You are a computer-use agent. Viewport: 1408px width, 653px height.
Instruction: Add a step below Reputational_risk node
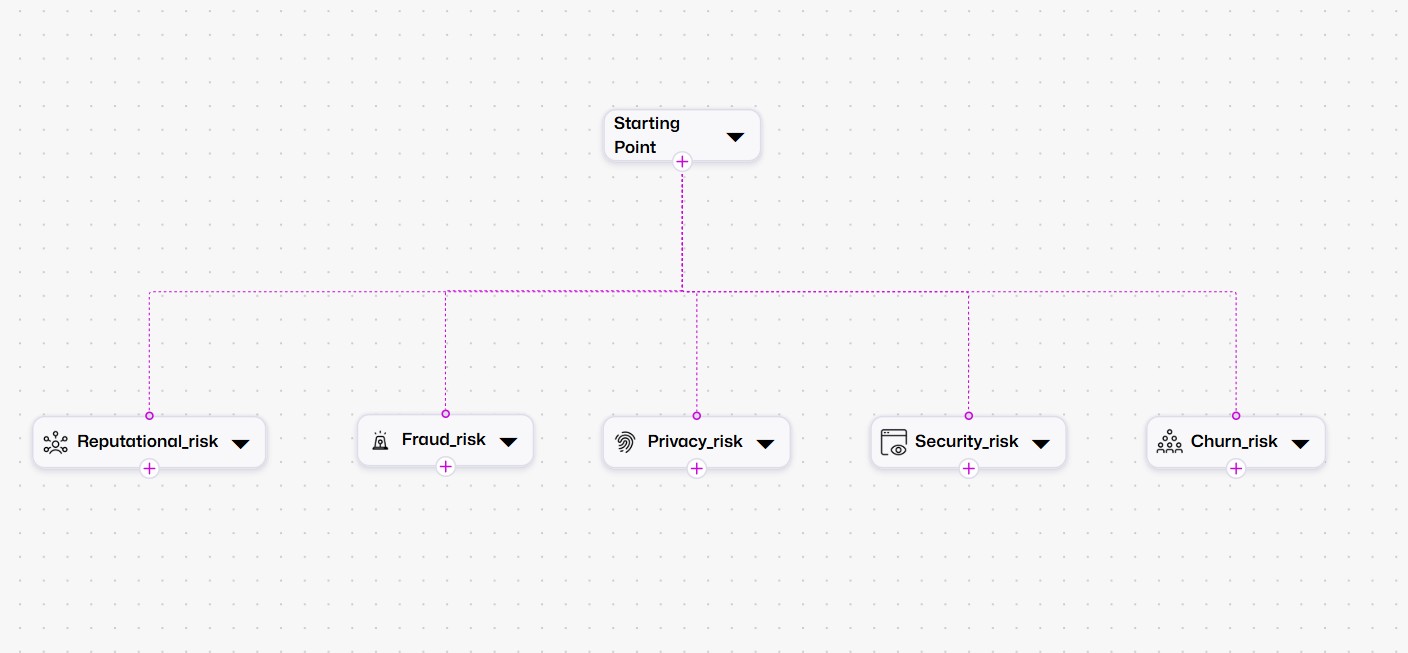pos(149,468)
